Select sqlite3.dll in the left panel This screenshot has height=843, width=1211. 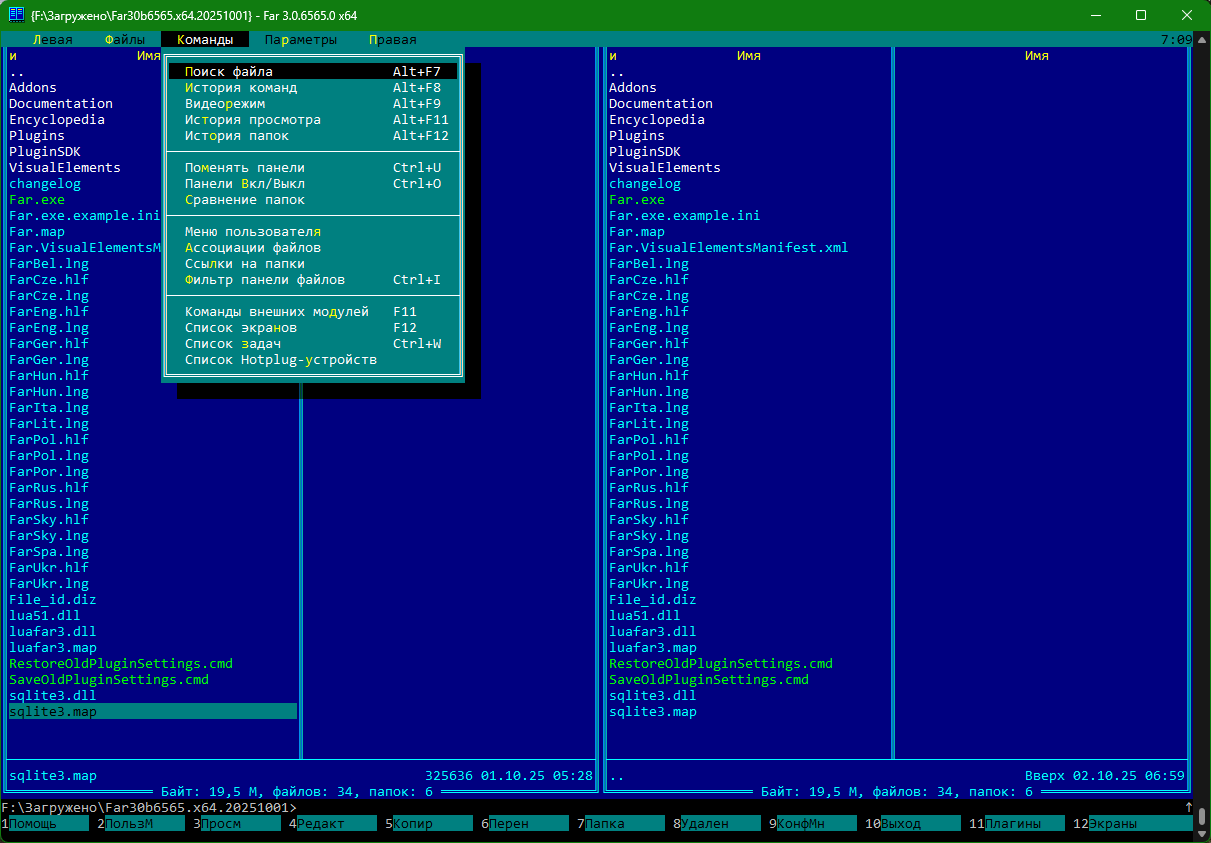coord(52,696)
